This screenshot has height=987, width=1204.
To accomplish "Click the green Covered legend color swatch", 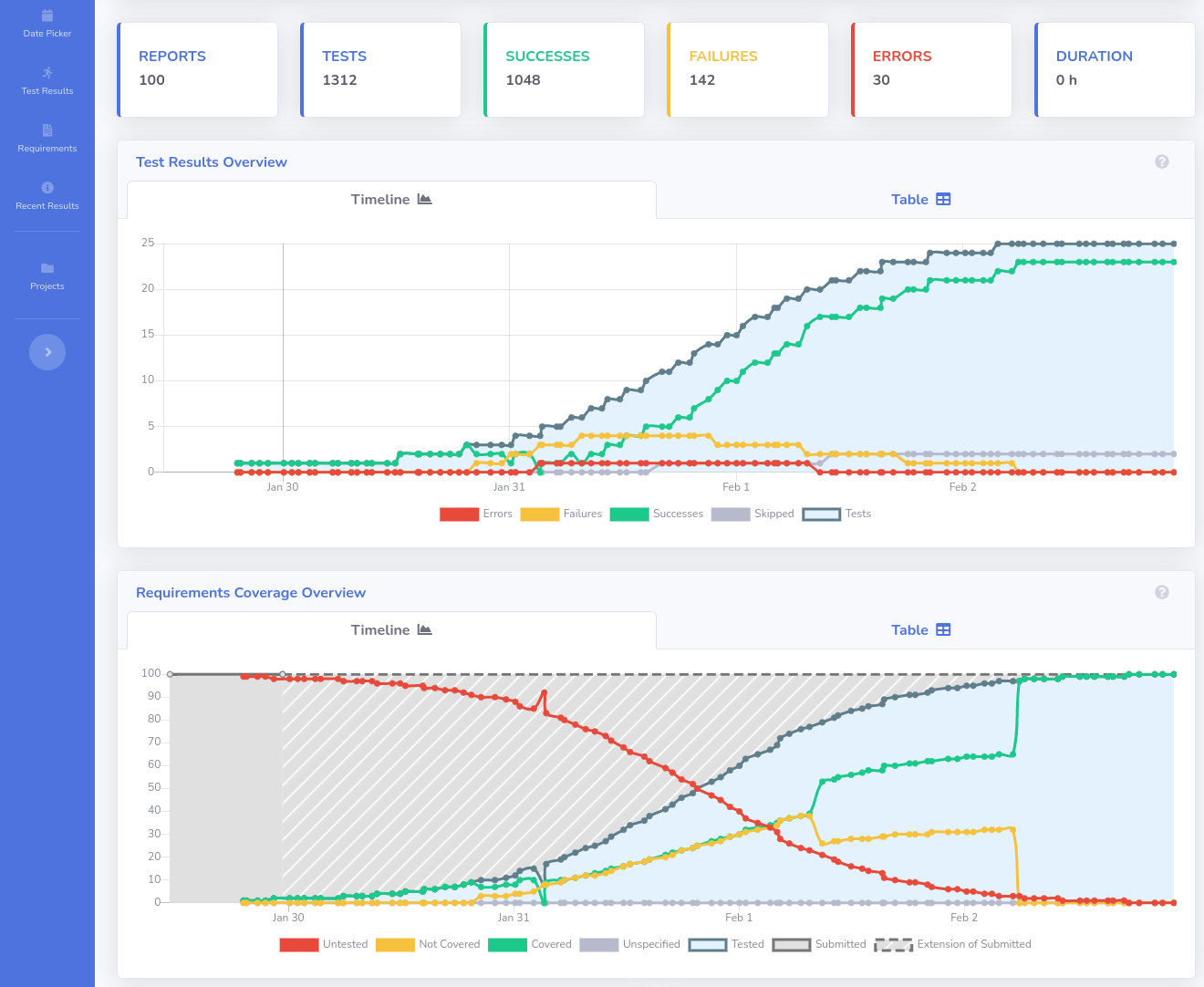I will [x=507, y=945].
